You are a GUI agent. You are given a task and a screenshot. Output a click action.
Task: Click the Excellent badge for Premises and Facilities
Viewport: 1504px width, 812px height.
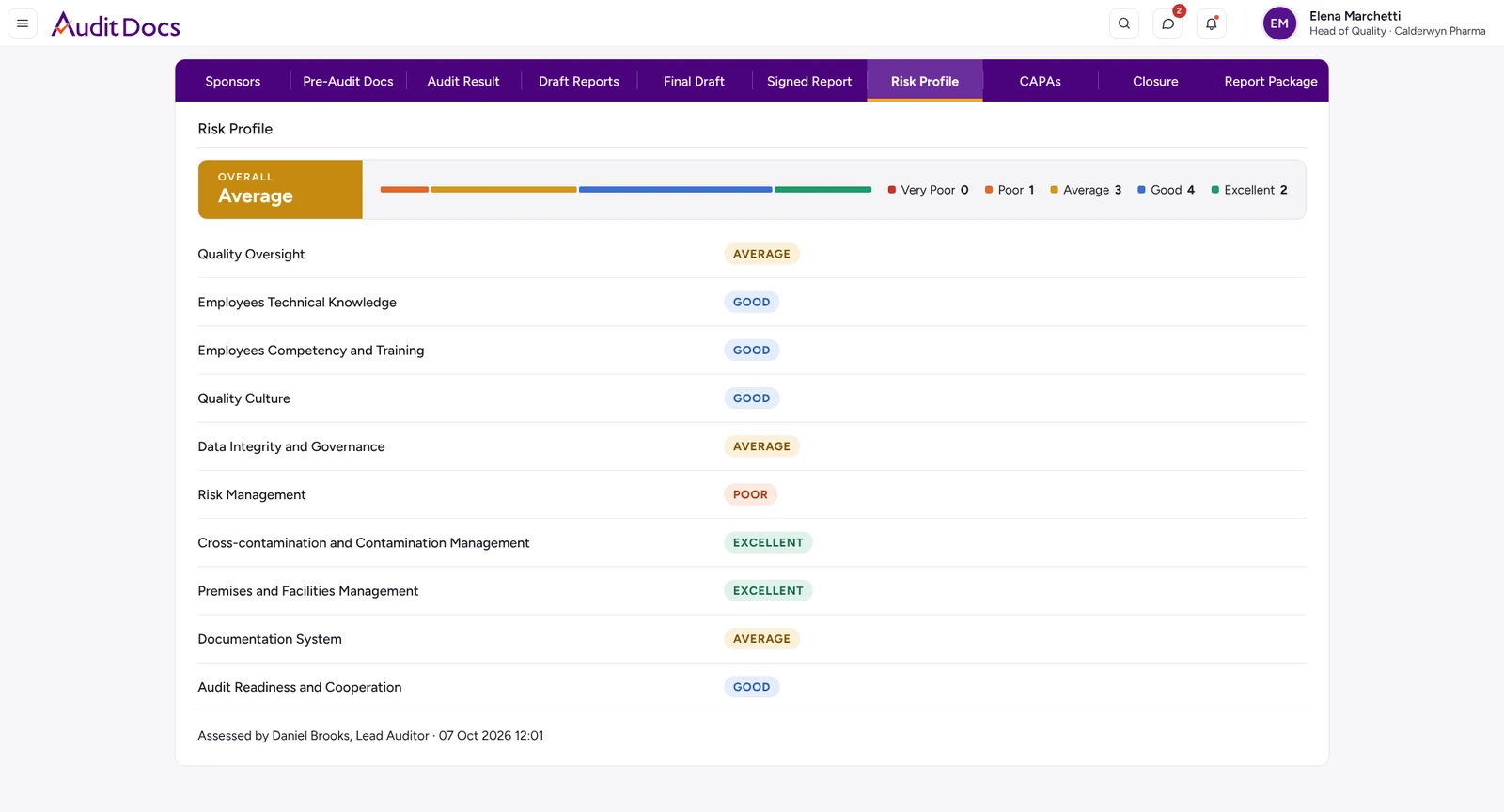coord(768,590)
